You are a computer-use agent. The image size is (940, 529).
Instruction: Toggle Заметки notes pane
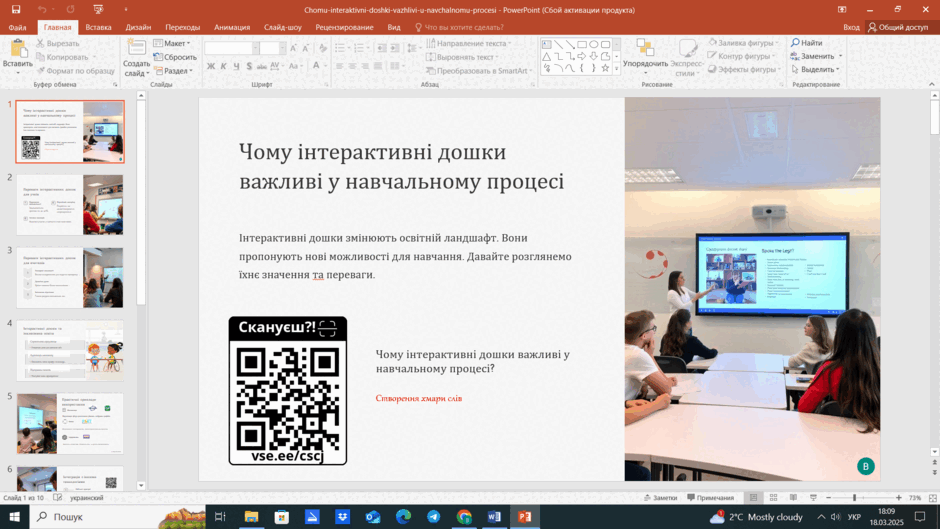[661, 498]
